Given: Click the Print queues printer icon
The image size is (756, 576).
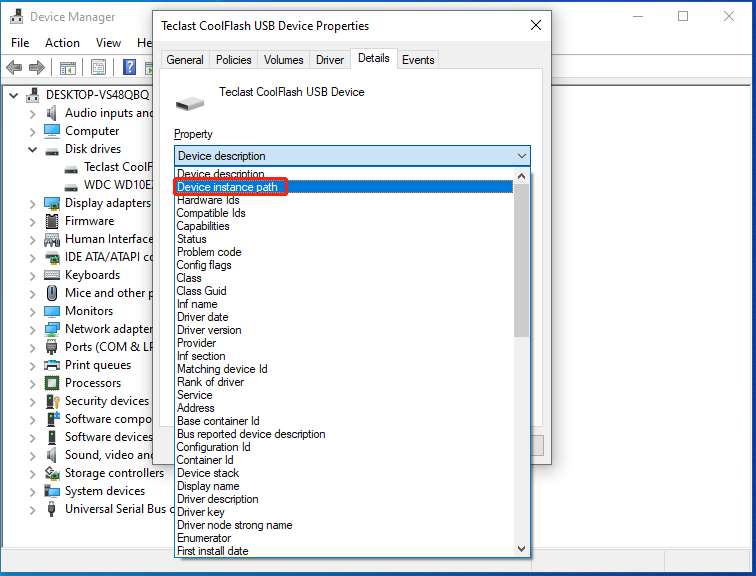Looking at the screenshot, I should (52, 365).
